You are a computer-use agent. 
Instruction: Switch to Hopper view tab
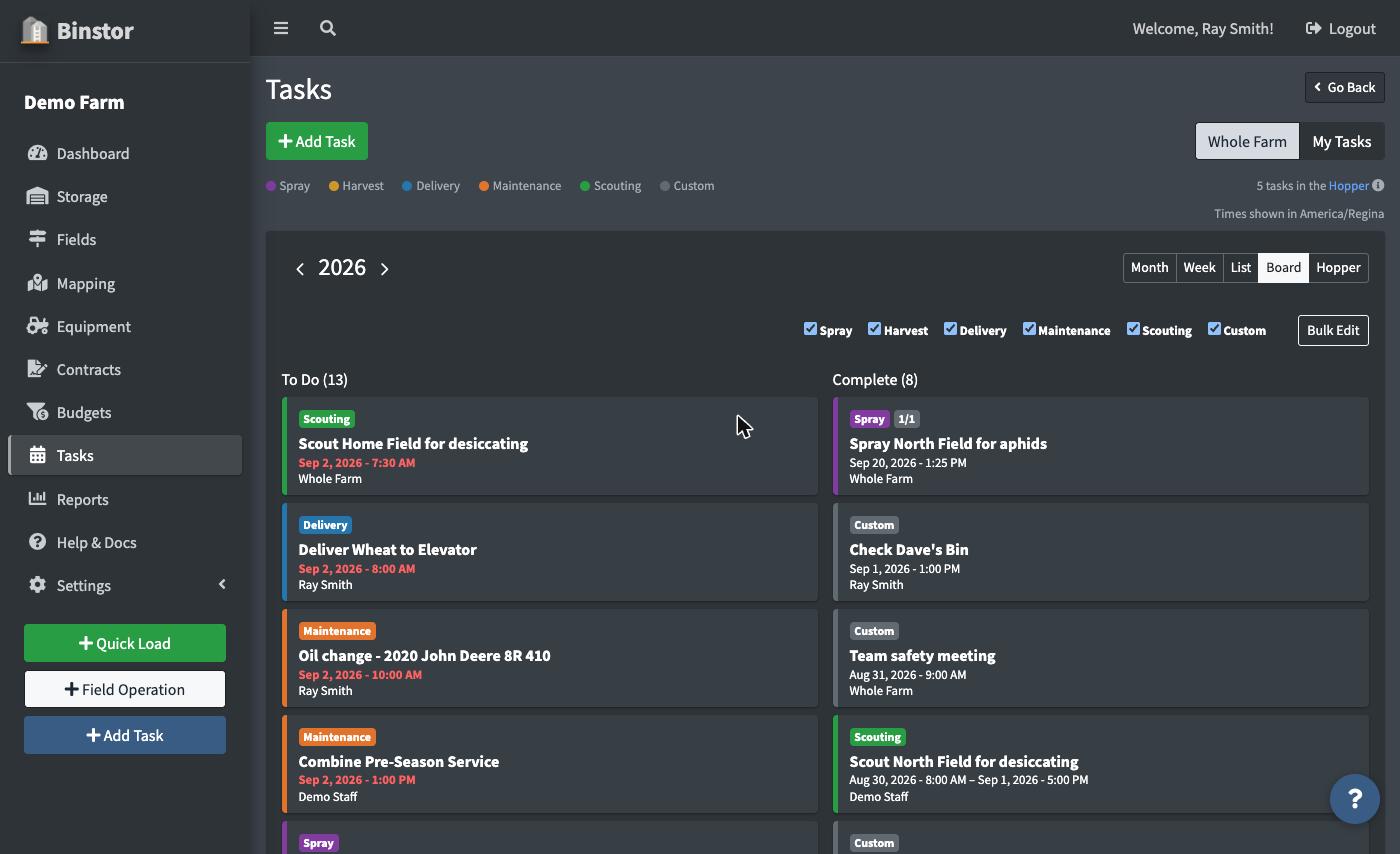coord(1338,267)
